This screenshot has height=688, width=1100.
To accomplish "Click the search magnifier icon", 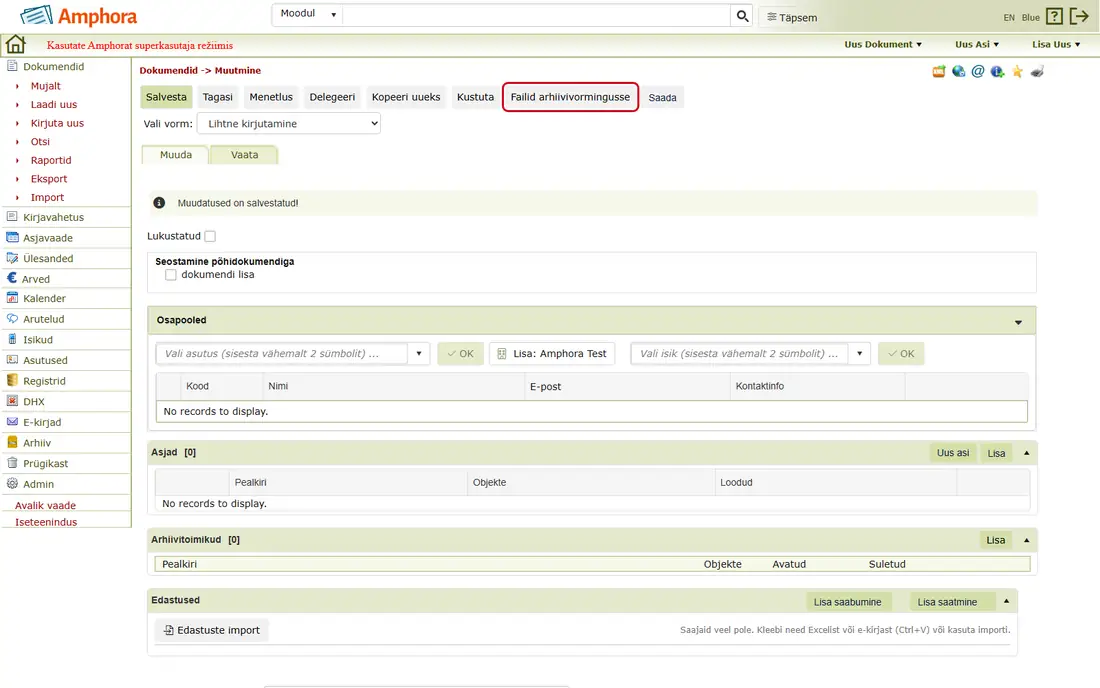I will (742, 15).
